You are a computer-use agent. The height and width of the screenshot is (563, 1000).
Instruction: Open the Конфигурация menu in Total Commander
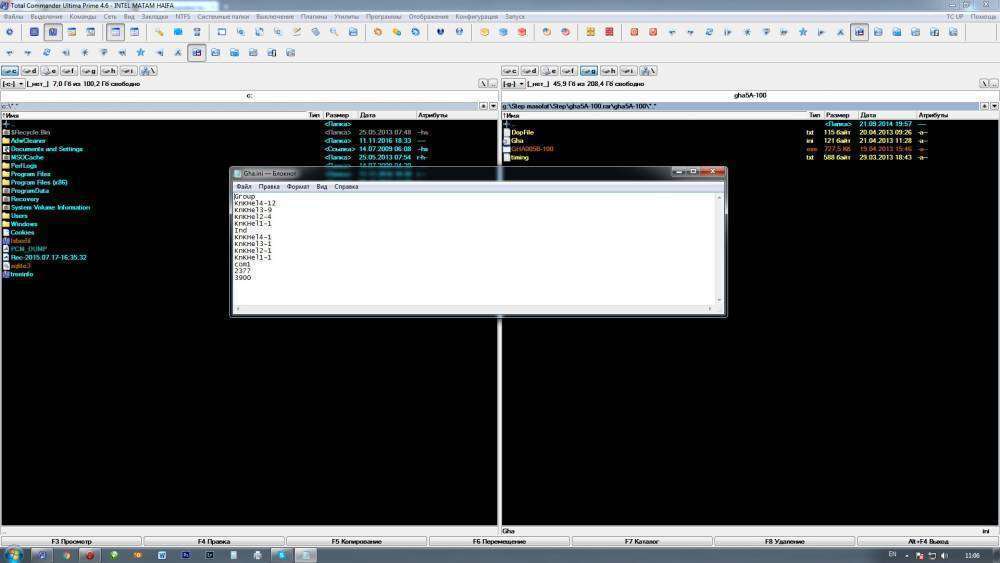[476, 17]
